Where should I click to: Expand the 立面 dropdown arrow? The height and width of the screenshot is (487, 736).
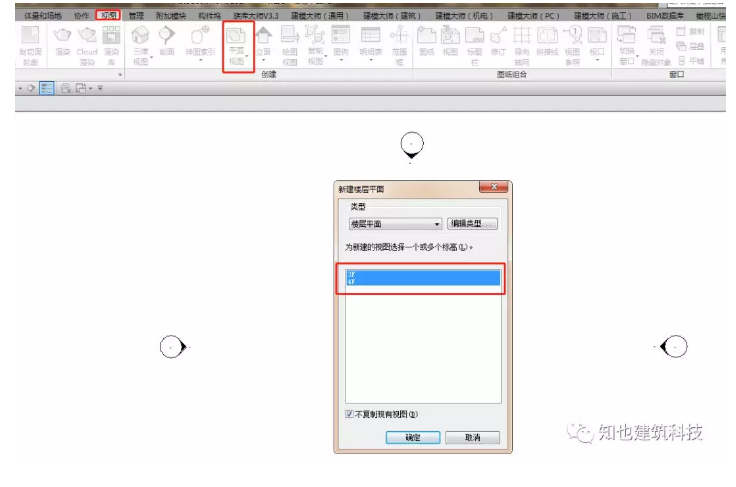(x=263, y=60)
